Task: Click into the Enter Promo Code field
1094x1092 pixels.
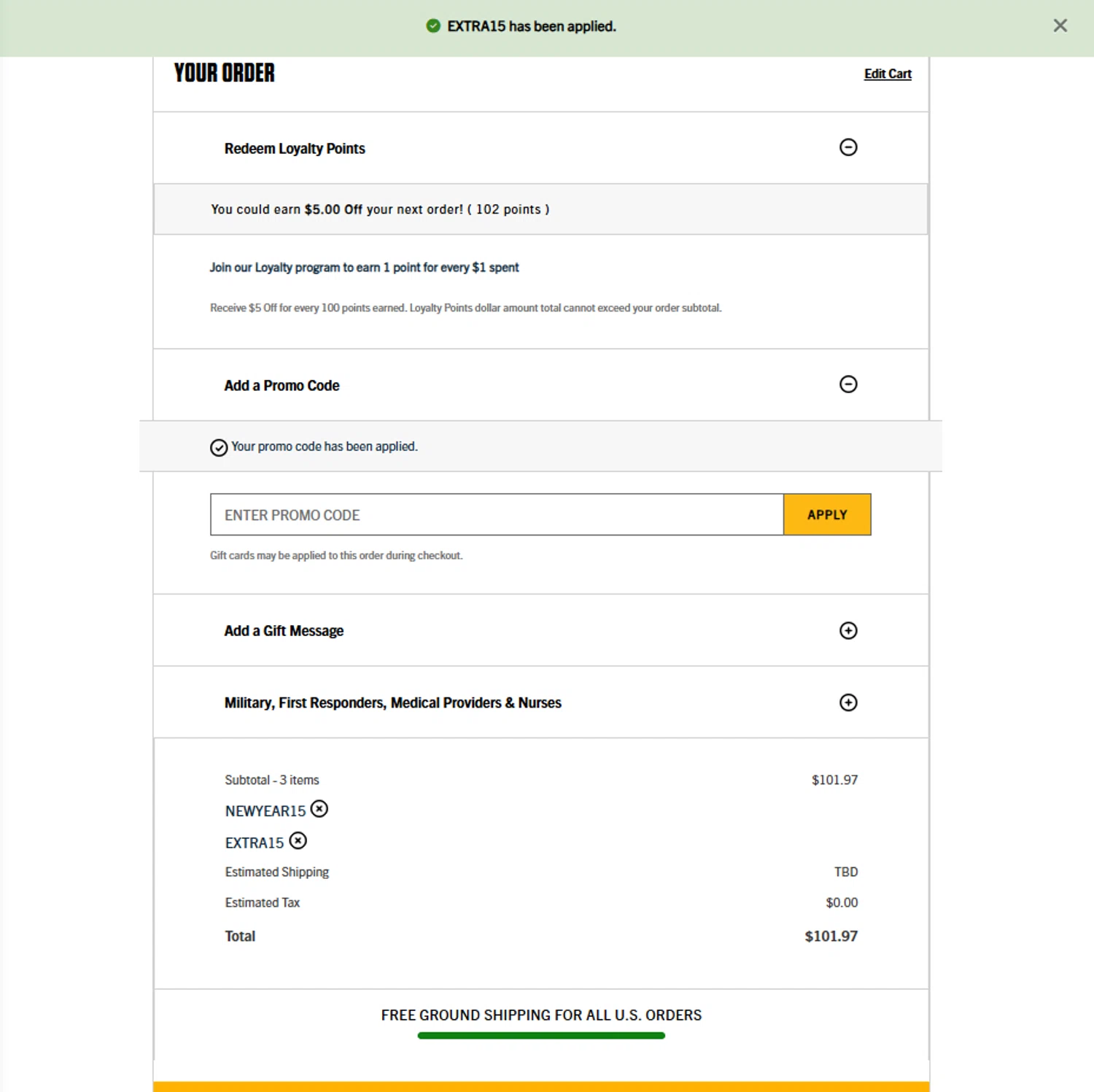Action: (x=497, y=515)
